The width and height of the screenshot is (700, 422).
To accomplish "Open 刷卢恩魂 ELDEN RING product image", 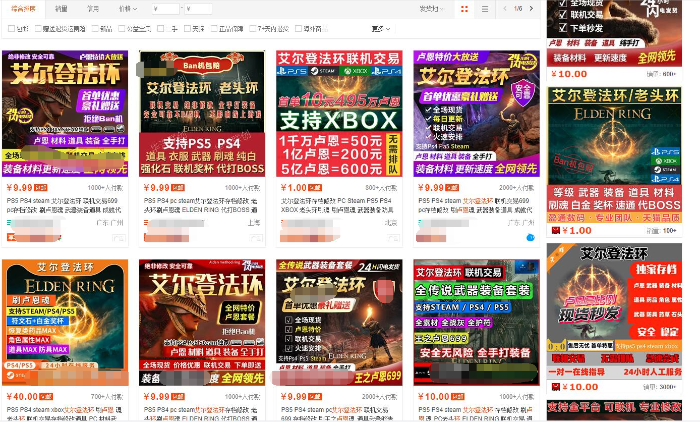I will [x=65, y=322].
